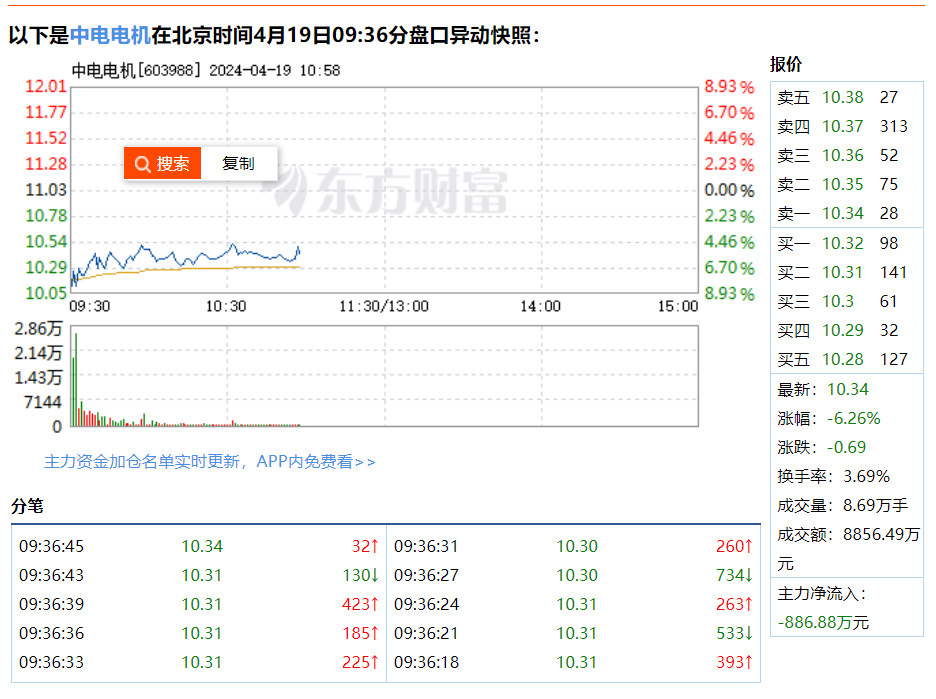Select the 卖二 price 10.35

pos(843,184)
